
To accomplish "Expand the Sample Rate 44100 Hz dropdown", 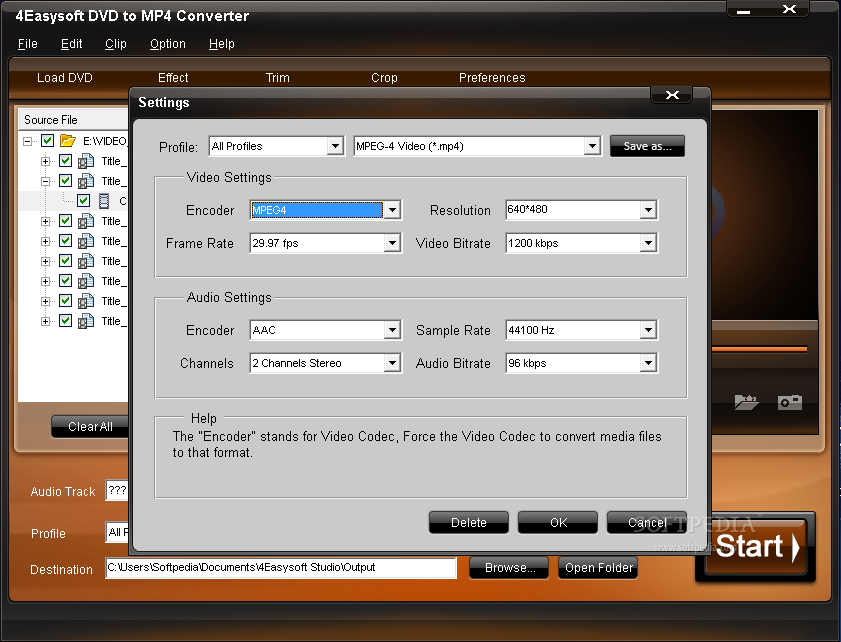I will (648, 330).
